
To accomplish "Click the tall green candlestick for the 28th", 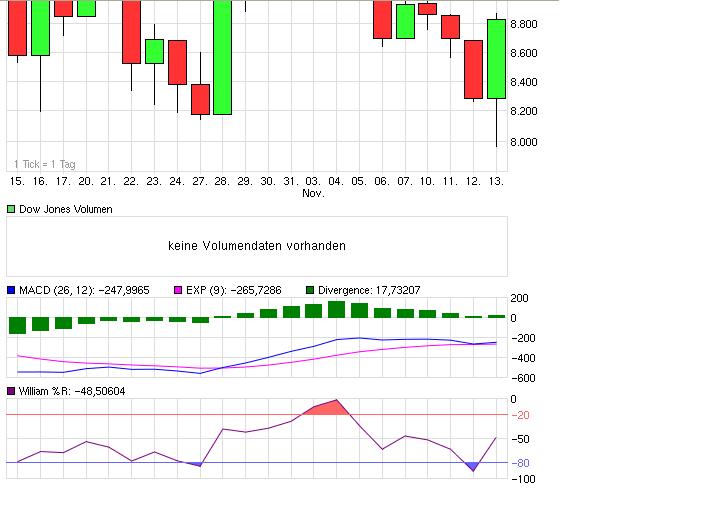I will point(222,57).
